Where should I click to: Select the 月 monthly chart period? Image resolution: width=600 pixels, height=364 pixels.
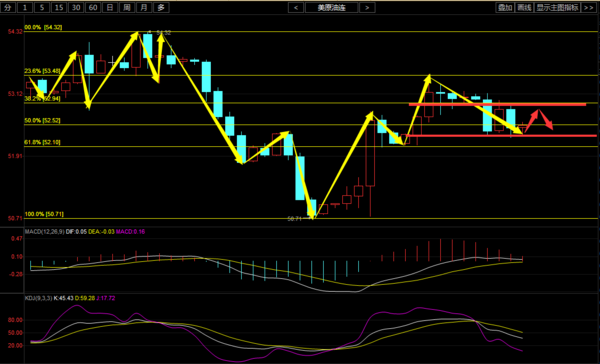[144, 7]
